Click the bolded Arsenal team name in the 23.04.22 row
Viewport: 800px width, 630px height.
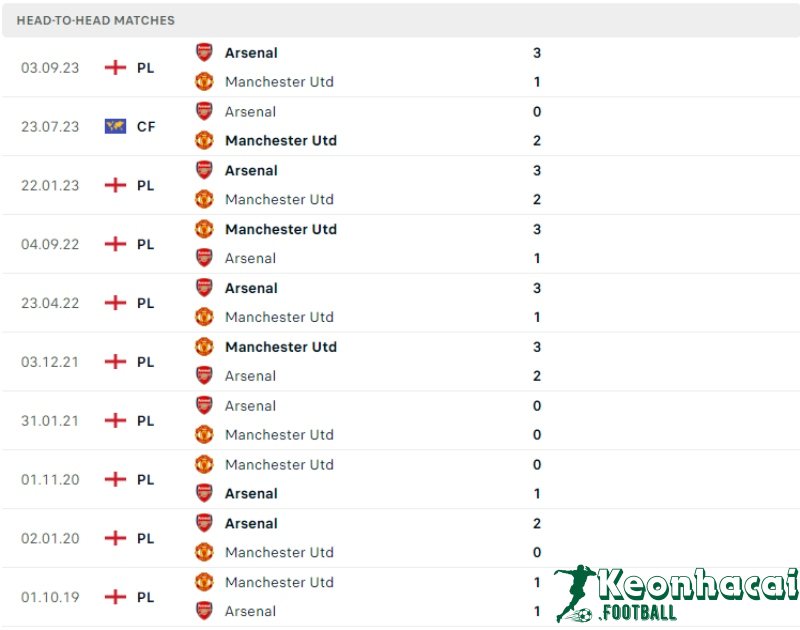250,288
